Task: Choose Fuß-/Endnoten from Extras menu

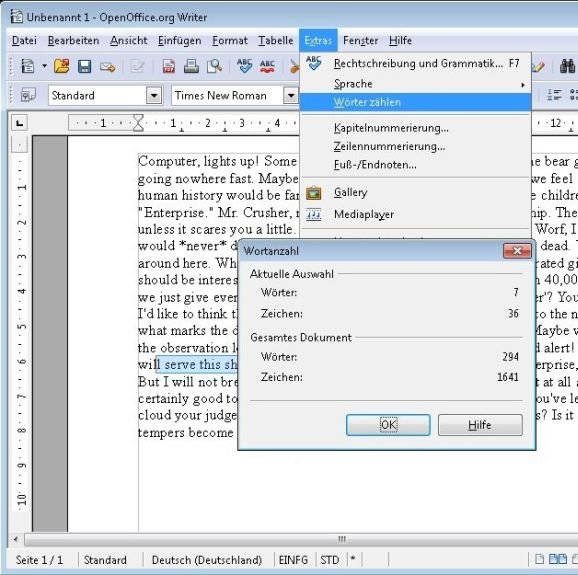Action: point(415,165)
